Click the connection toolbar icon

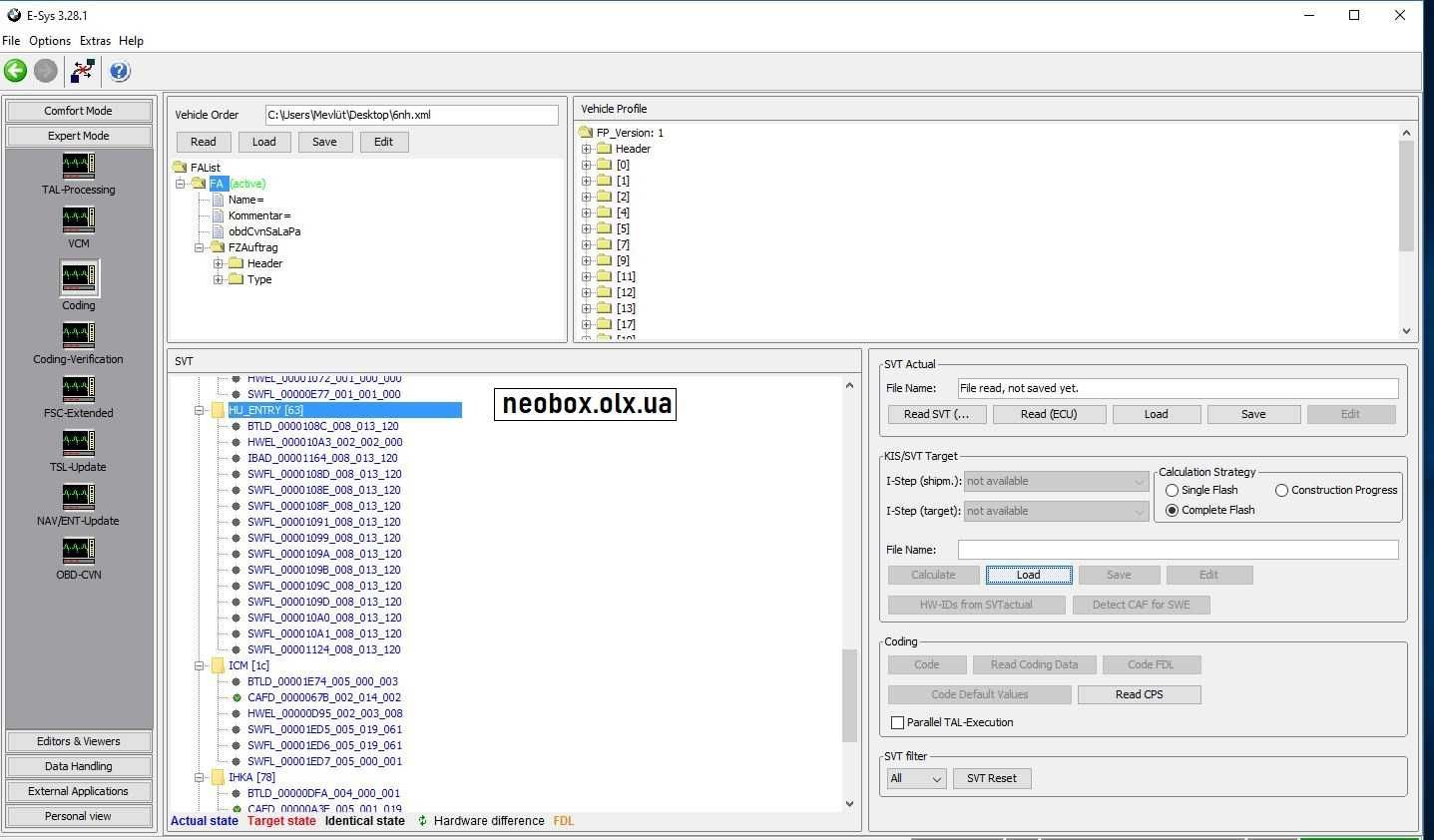(x=83, y=71)
